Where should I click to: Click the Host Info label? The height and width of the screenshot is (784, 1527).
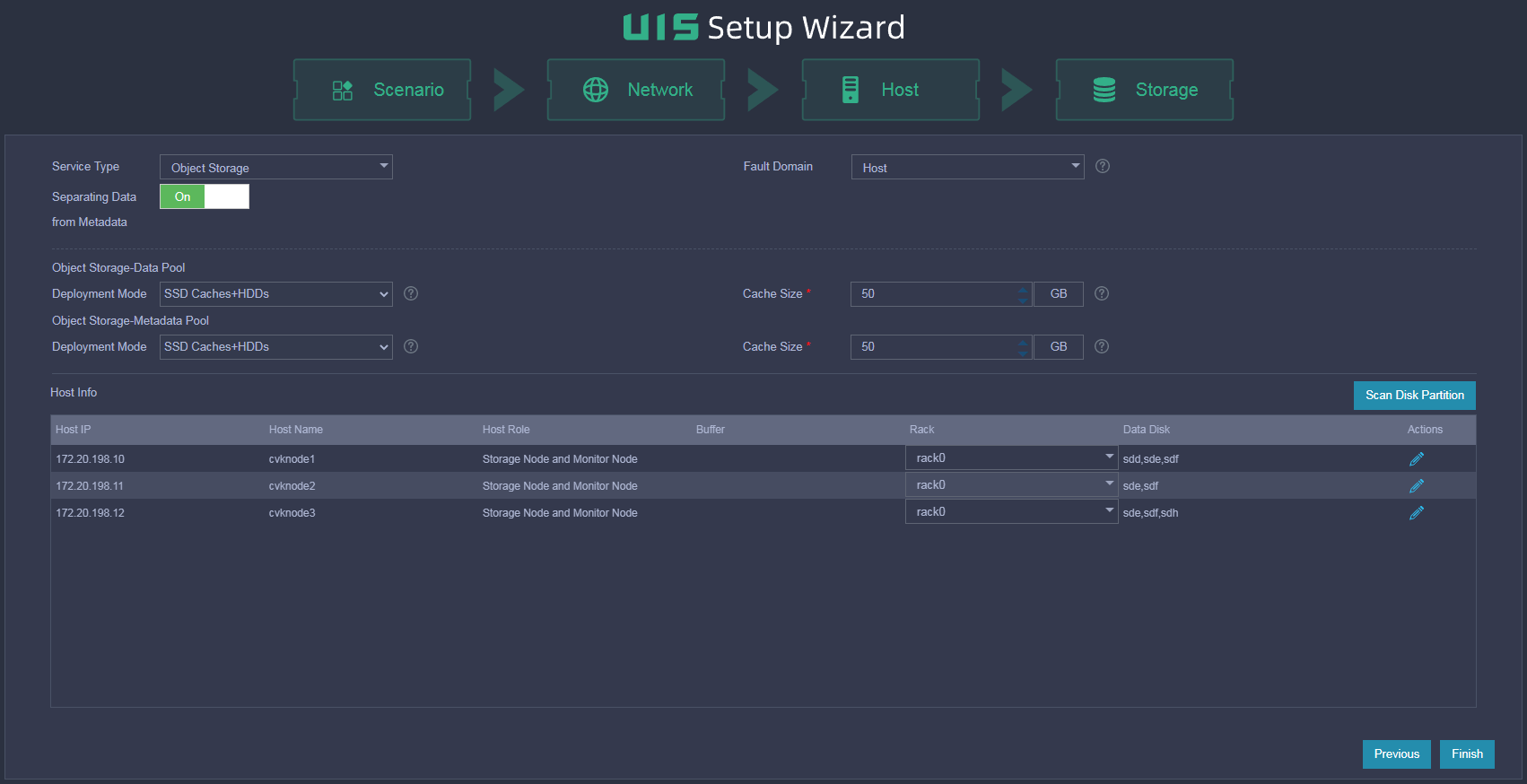(x=74, y=393)
